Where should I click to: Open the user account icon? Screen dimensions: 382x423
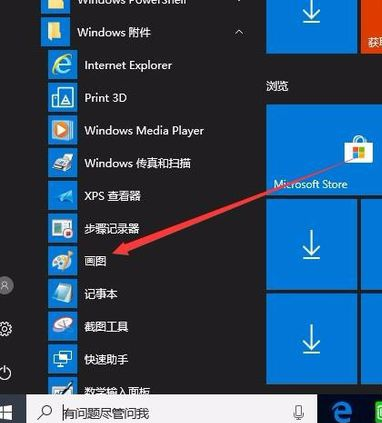click(6, 285)
